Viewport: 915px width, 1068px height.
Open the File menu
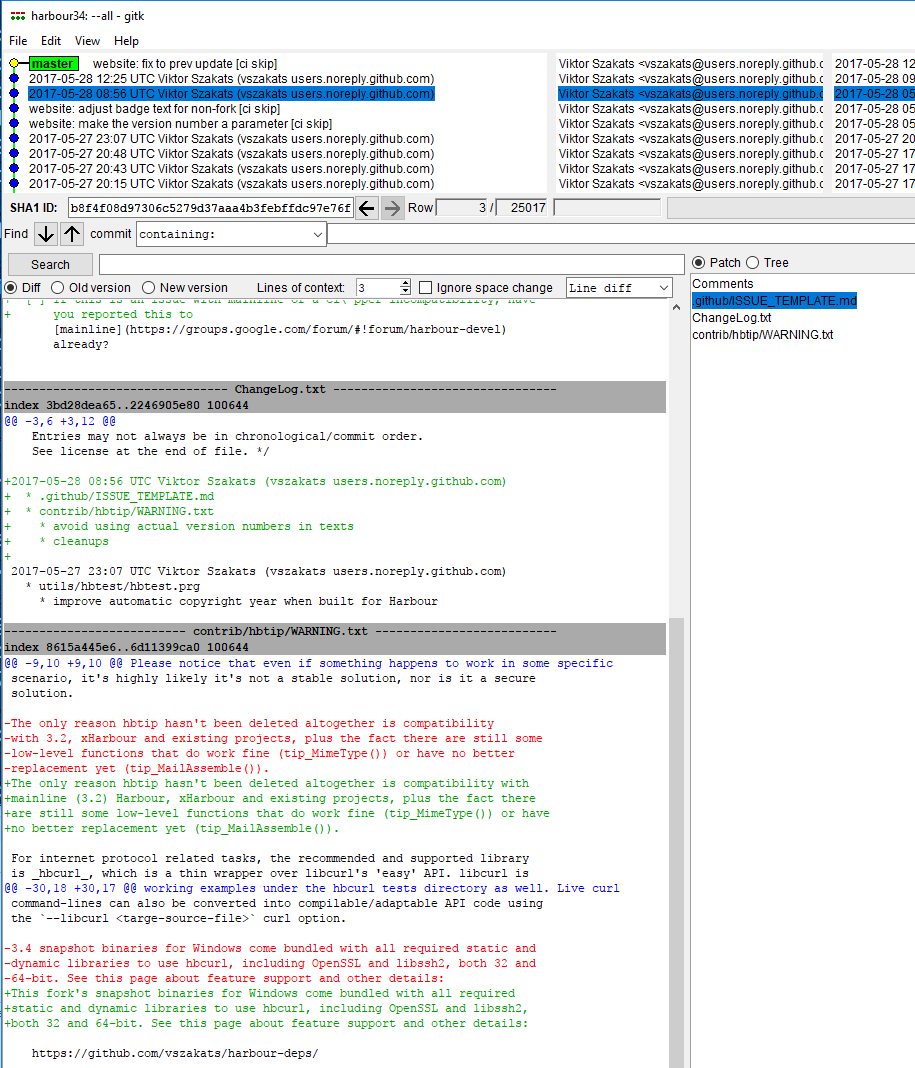pyautogui.click(x=18, y=41)
